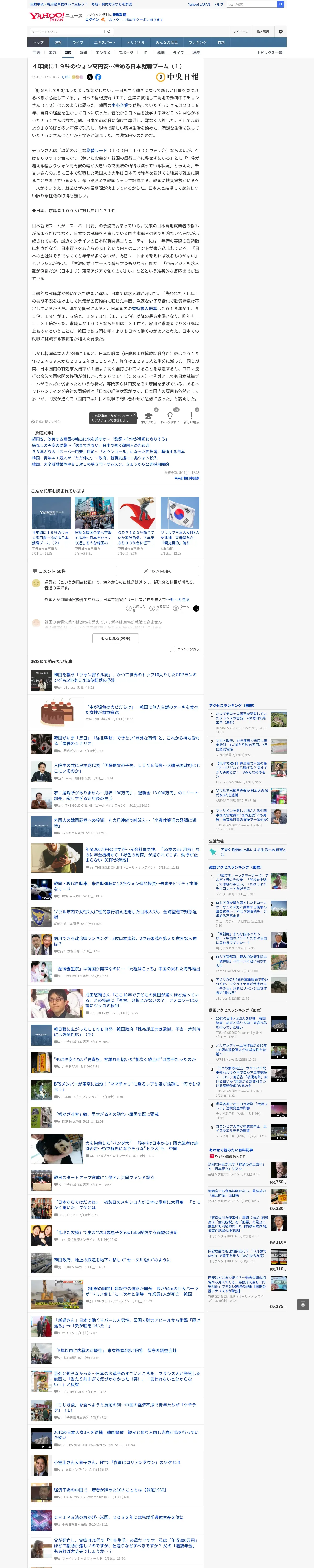The image size is (314, 1568).
Task: Select the ランキング navigation tab
Action: click(x=198, y=43)
